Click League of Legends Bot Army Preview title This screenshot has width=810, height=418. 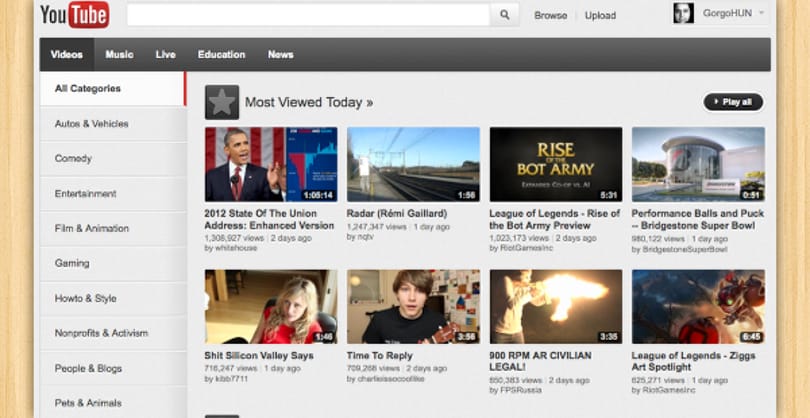554,220
